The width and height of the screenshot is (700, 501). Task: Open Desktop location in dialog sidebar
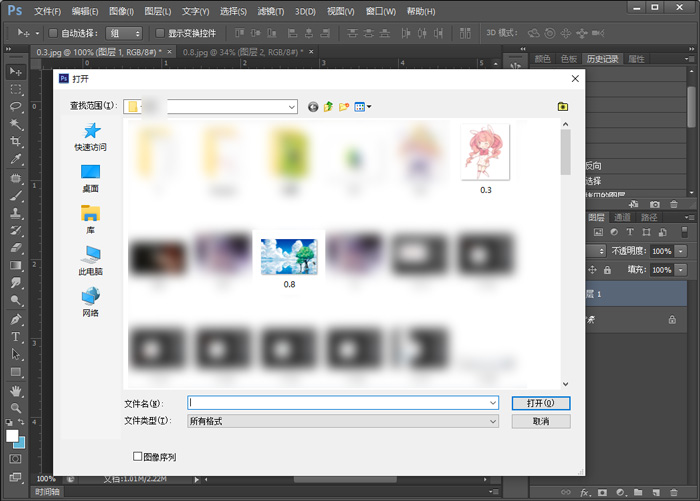pyautogui.click(x=91, y=179)
